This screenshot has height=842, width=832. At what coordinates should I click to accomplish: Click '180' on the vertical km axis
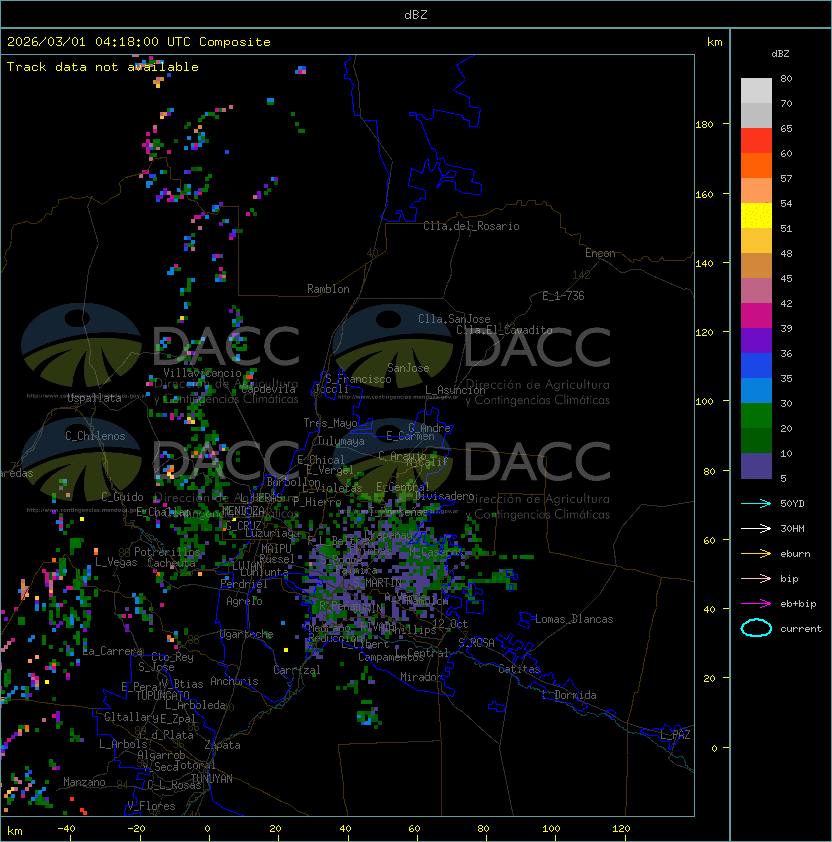(x=704, y=125)
